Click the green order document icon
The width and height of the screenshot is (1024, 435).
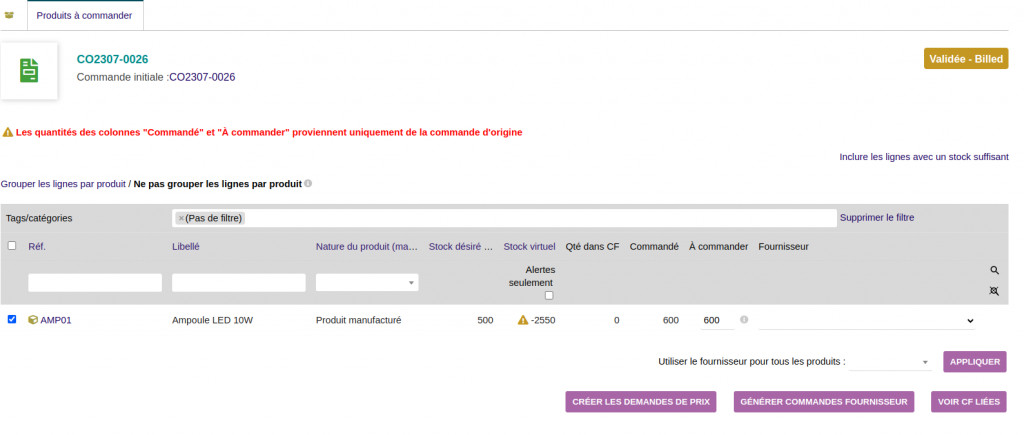(x=29, y=71)
